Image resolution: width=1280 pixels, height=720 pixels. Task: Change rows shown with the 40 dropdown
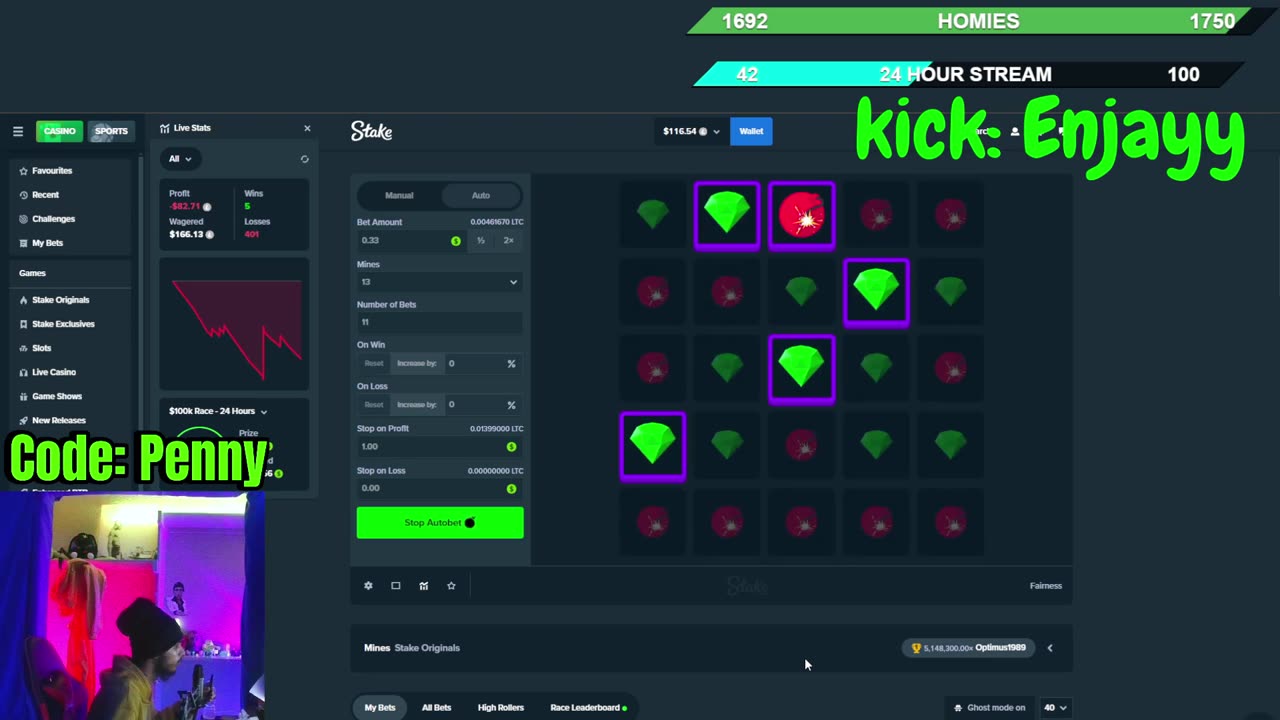pos(1055,708)
